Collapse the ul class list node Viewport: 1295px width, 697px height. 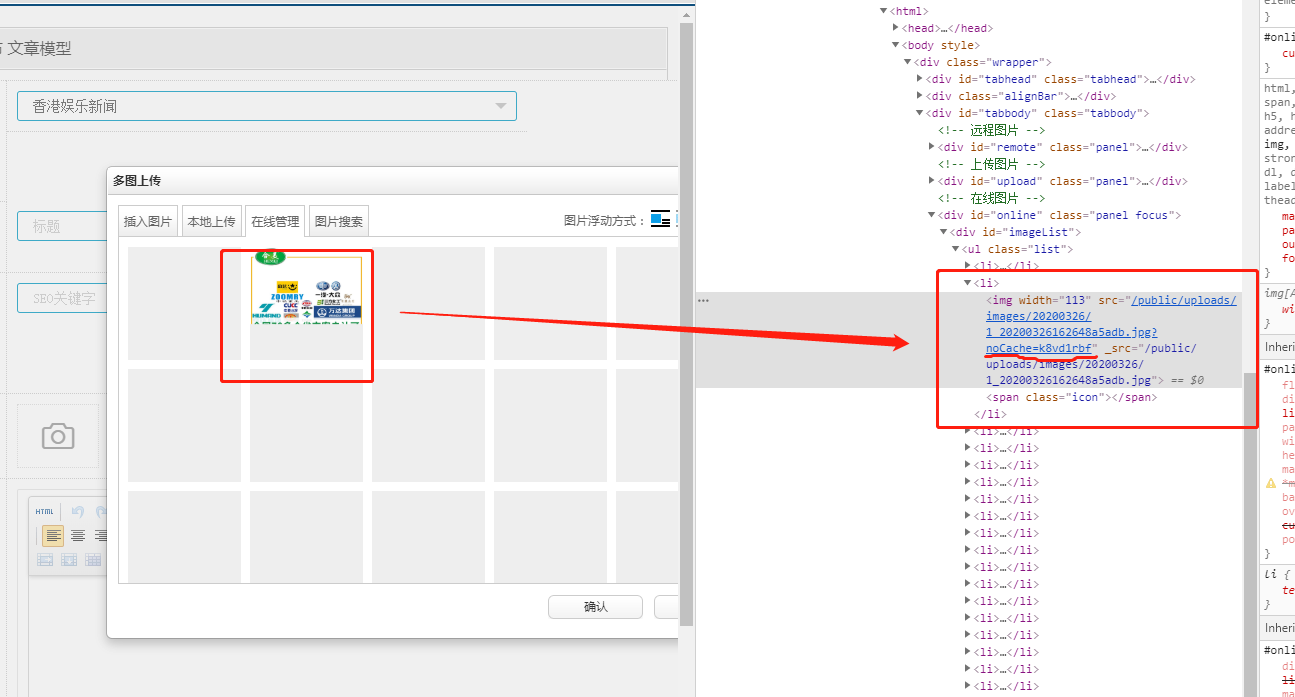tap(955, 249)
